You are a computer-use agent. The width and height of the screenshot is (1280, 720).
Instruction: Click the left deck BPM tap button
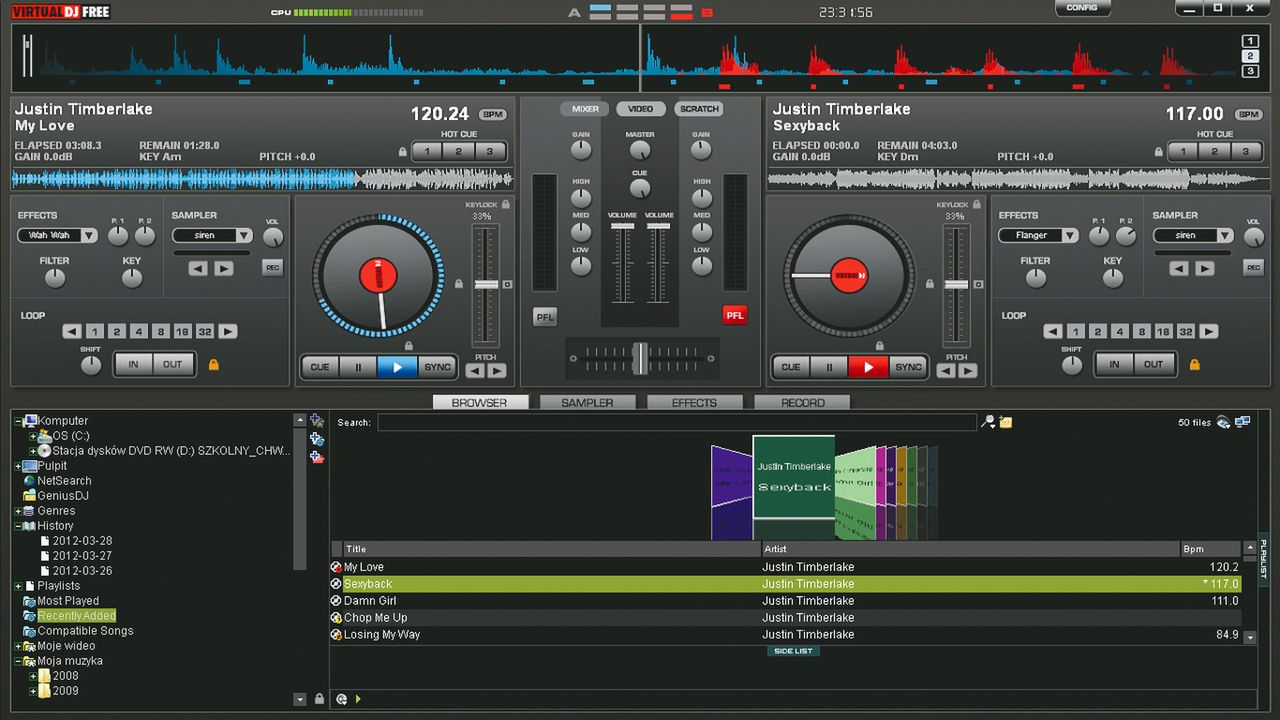pos(492,115)
